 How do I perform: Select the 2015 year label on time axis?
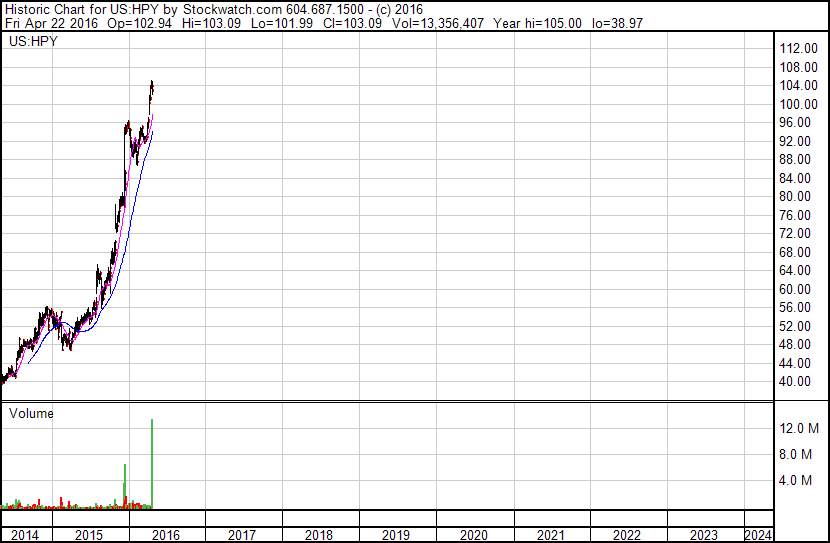click(89, 535)
